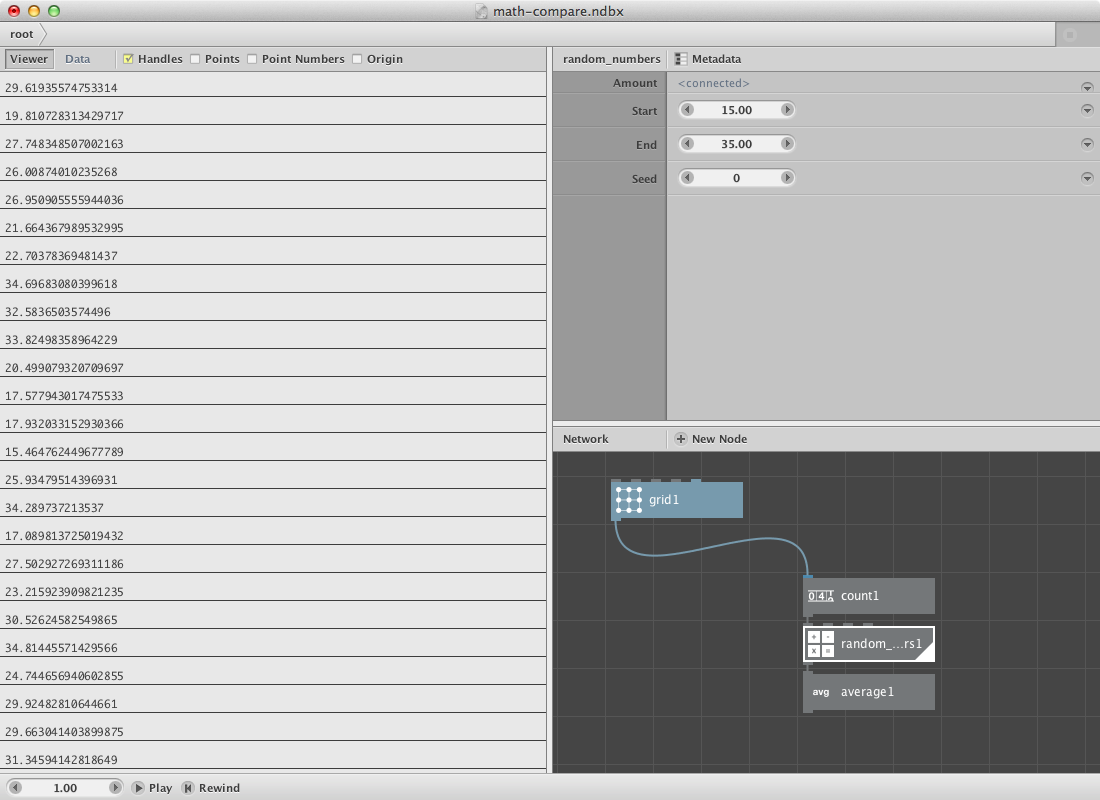Enable the Points checkbox

click(195, 59)
